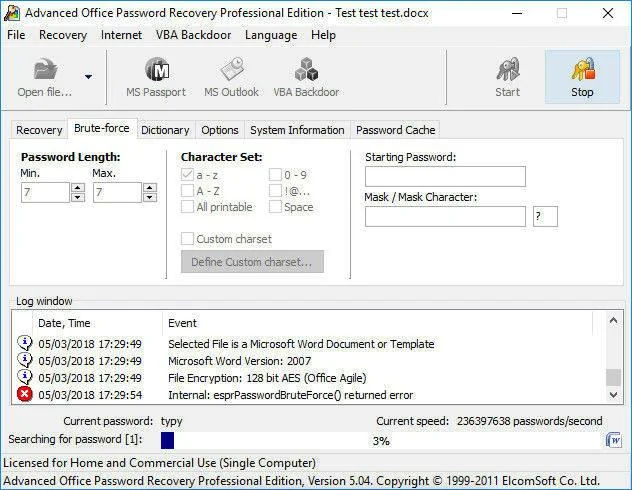Open the File menu
632x490 pixels.
[x=16, y=35]
